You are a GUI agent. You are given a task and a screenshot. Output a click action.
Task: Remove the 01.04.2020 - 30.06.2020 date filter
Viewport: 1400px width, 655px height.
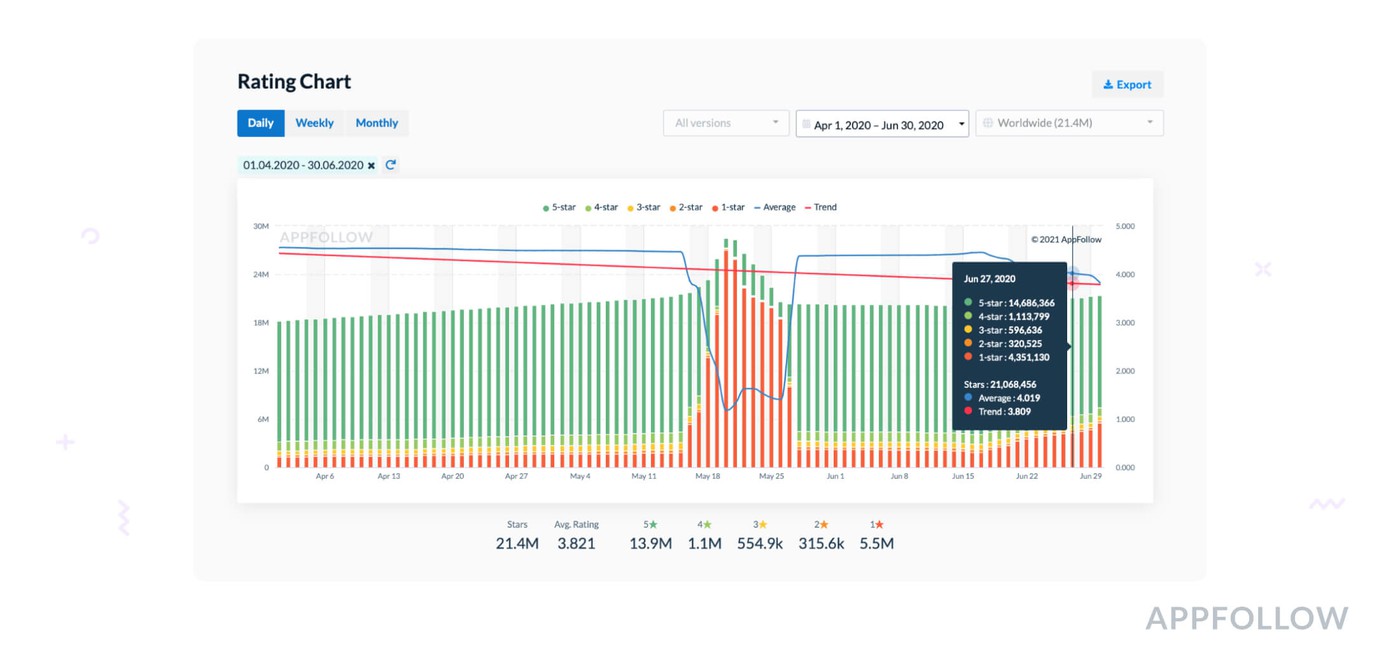[371, 166]
